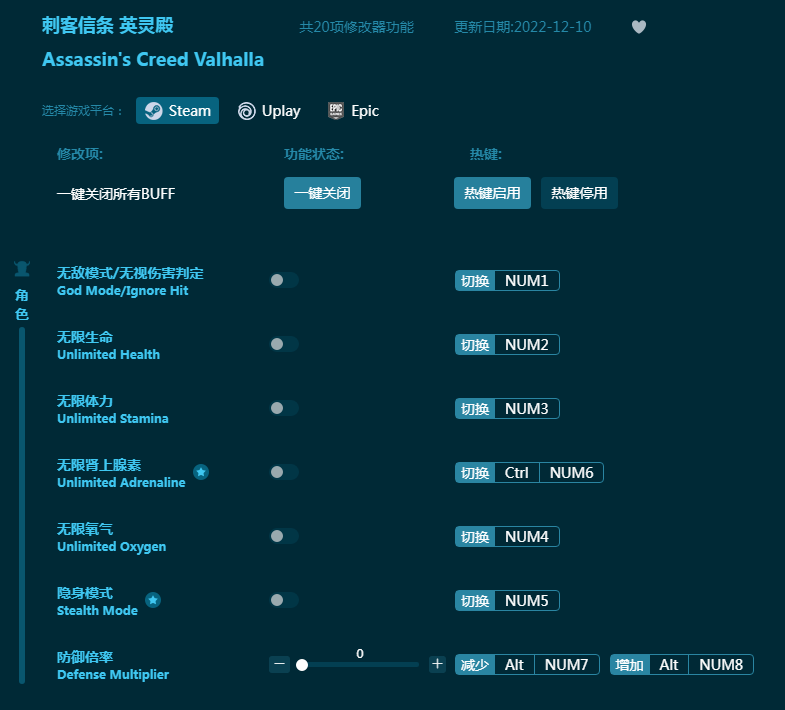This screenshot has height=710, width=785.
Task: Click the heart favorite icon
Action: pos(639,27)
